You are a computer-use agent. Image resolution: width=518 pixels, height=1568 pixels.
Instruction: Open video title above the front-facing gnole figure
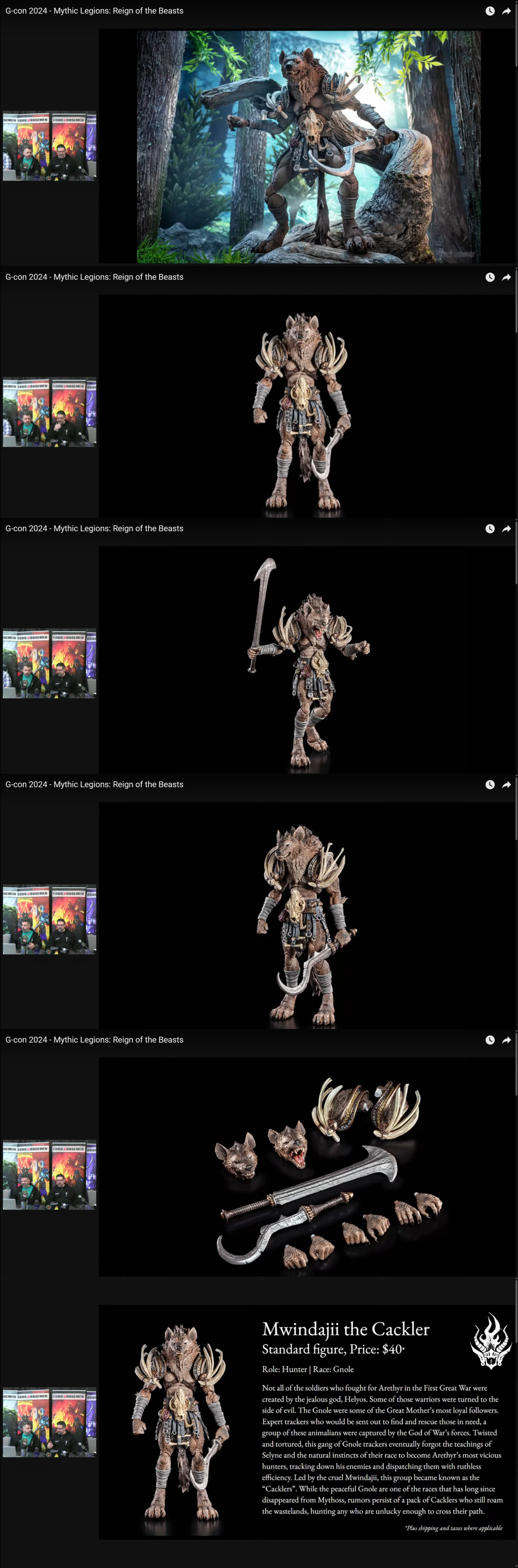click(x=94, y=277)
